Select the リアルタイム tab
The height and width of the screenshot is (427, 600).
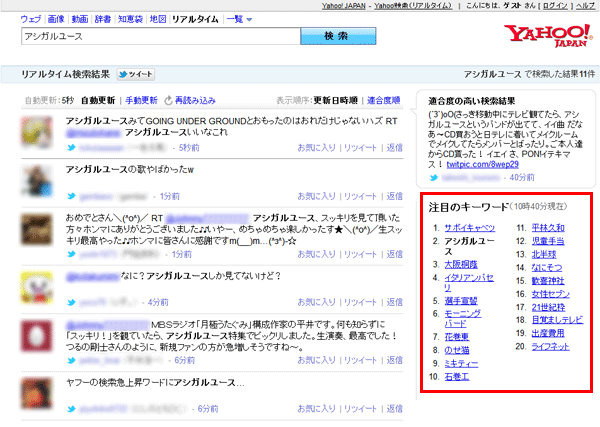pos(195,19)
